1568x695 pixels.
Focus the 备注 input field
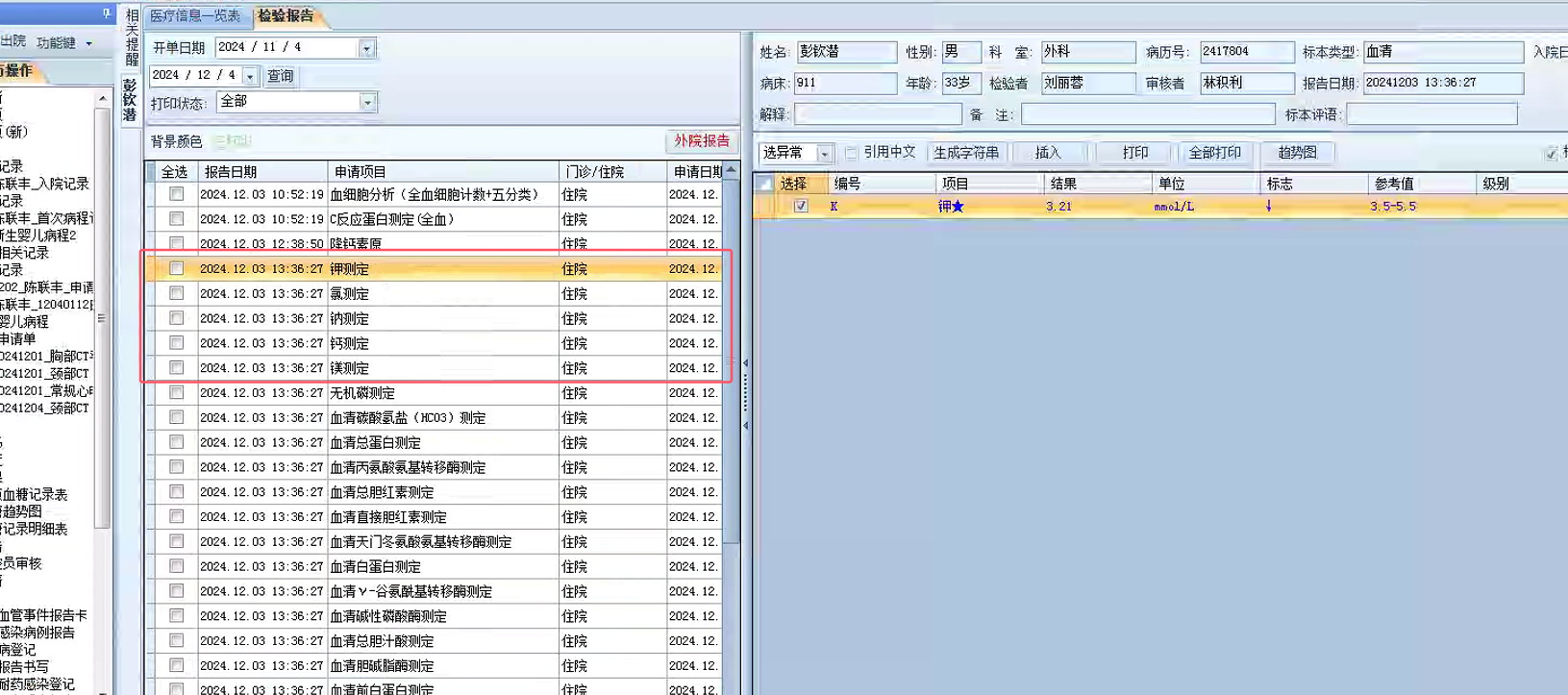[1148, 114]
